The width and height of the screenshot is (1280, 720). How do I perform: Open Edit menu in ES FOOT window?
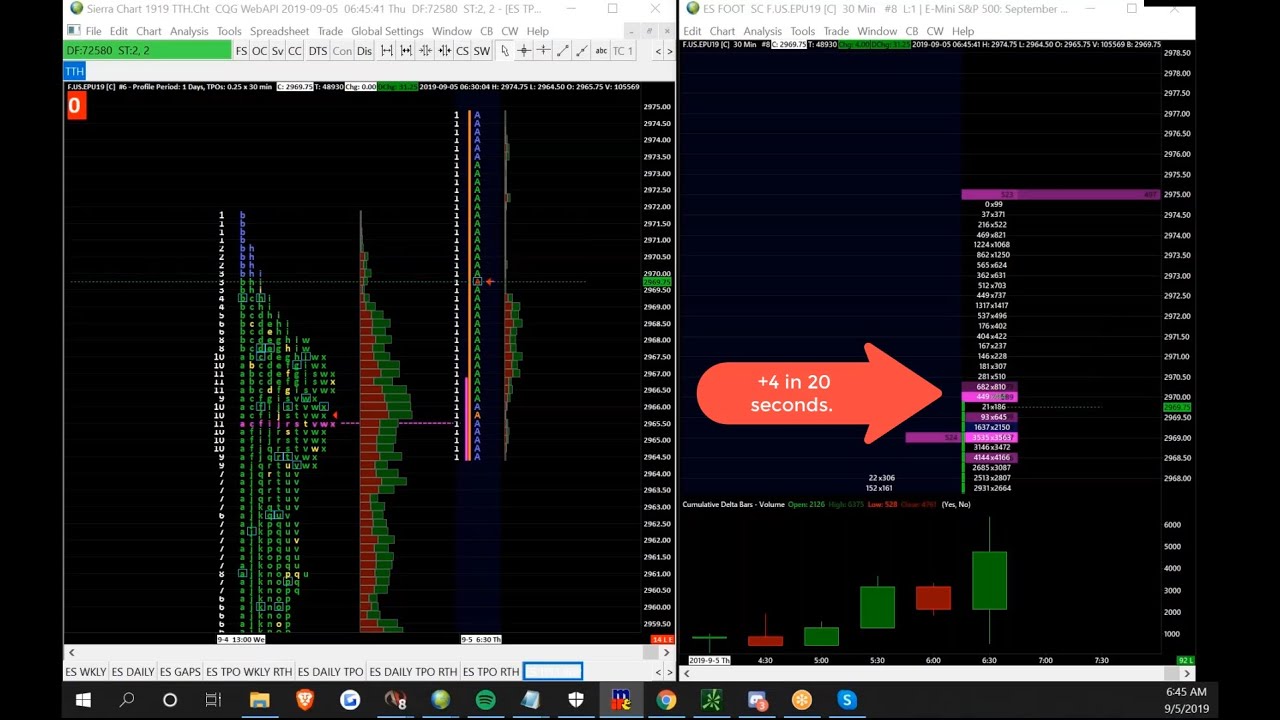coord(692,31)
